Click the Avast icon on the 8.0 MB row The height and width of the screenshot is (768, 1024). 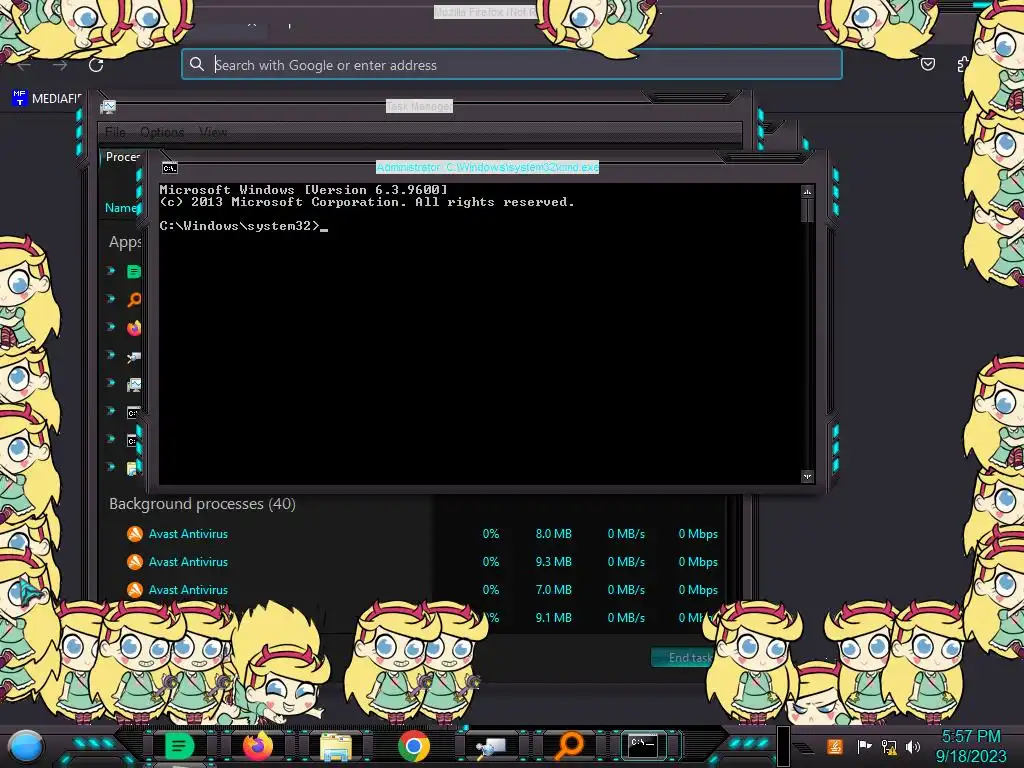135,534
